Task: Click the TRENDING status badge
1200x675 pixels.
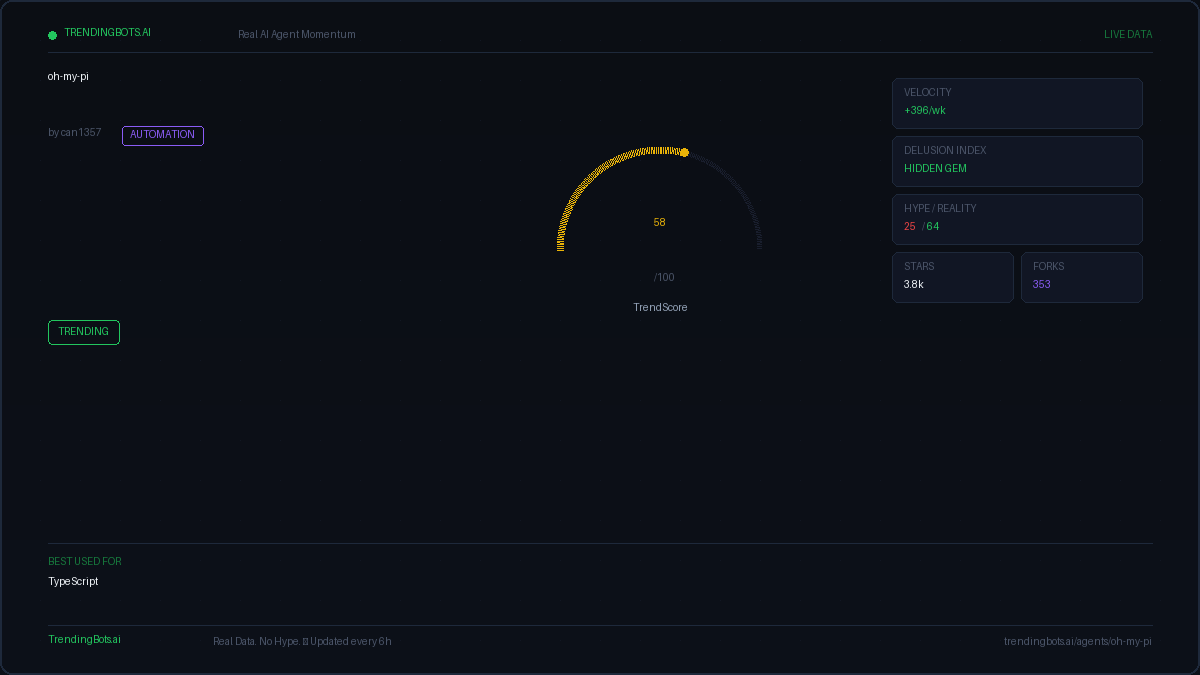Action: 84,332
